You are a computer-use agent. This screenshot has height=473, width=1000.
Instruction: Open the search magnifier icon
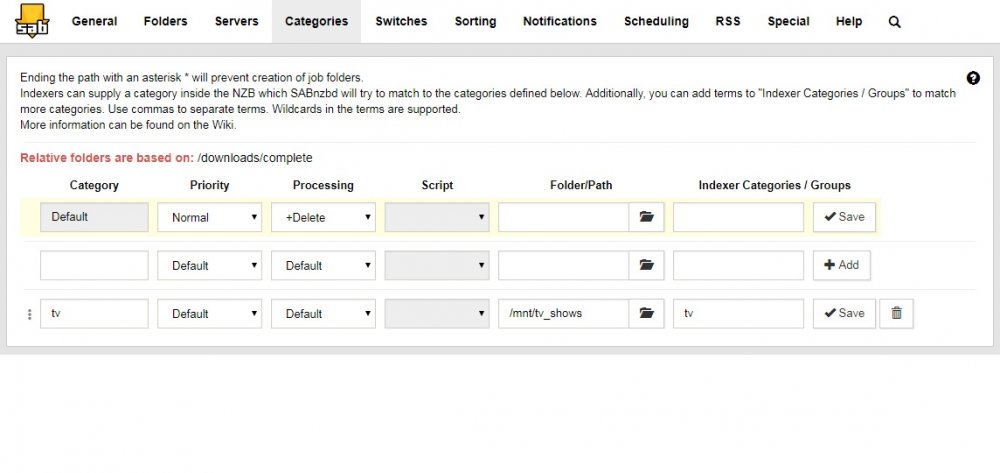[894, 22]
